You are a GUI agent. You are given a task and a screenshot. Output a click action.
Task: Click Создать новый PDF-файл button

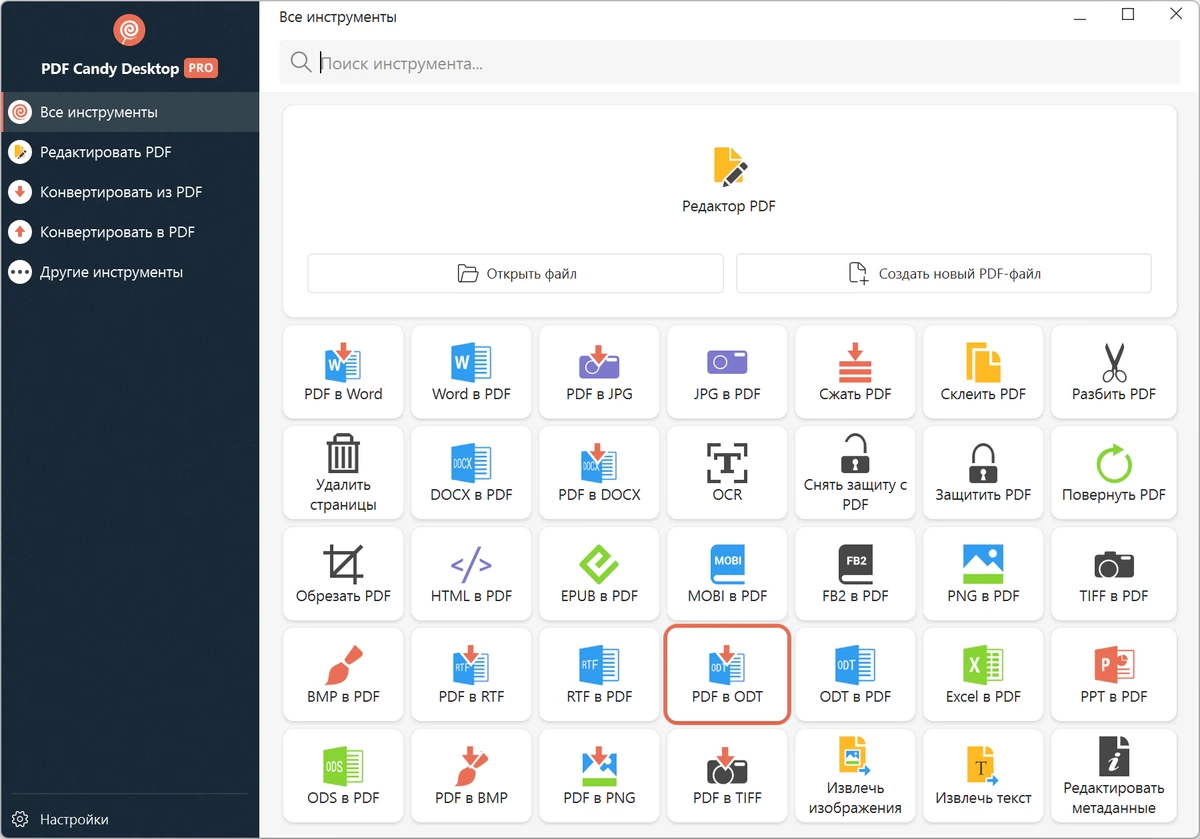coord(943,273)
